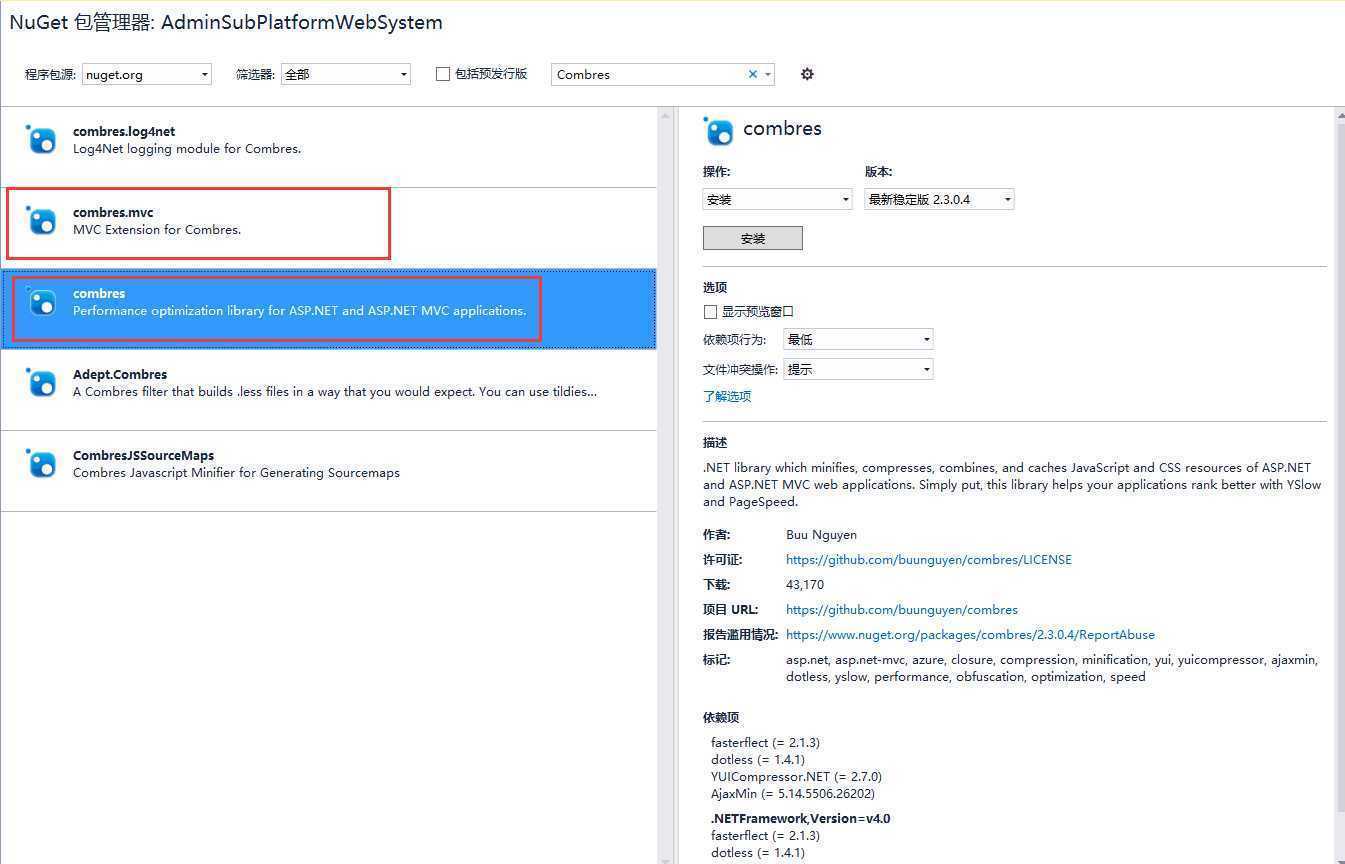Click 'Log4Net logging module for Combres.' description
The height and width of the screenshot is (864, 1345).
pos(187,148)
